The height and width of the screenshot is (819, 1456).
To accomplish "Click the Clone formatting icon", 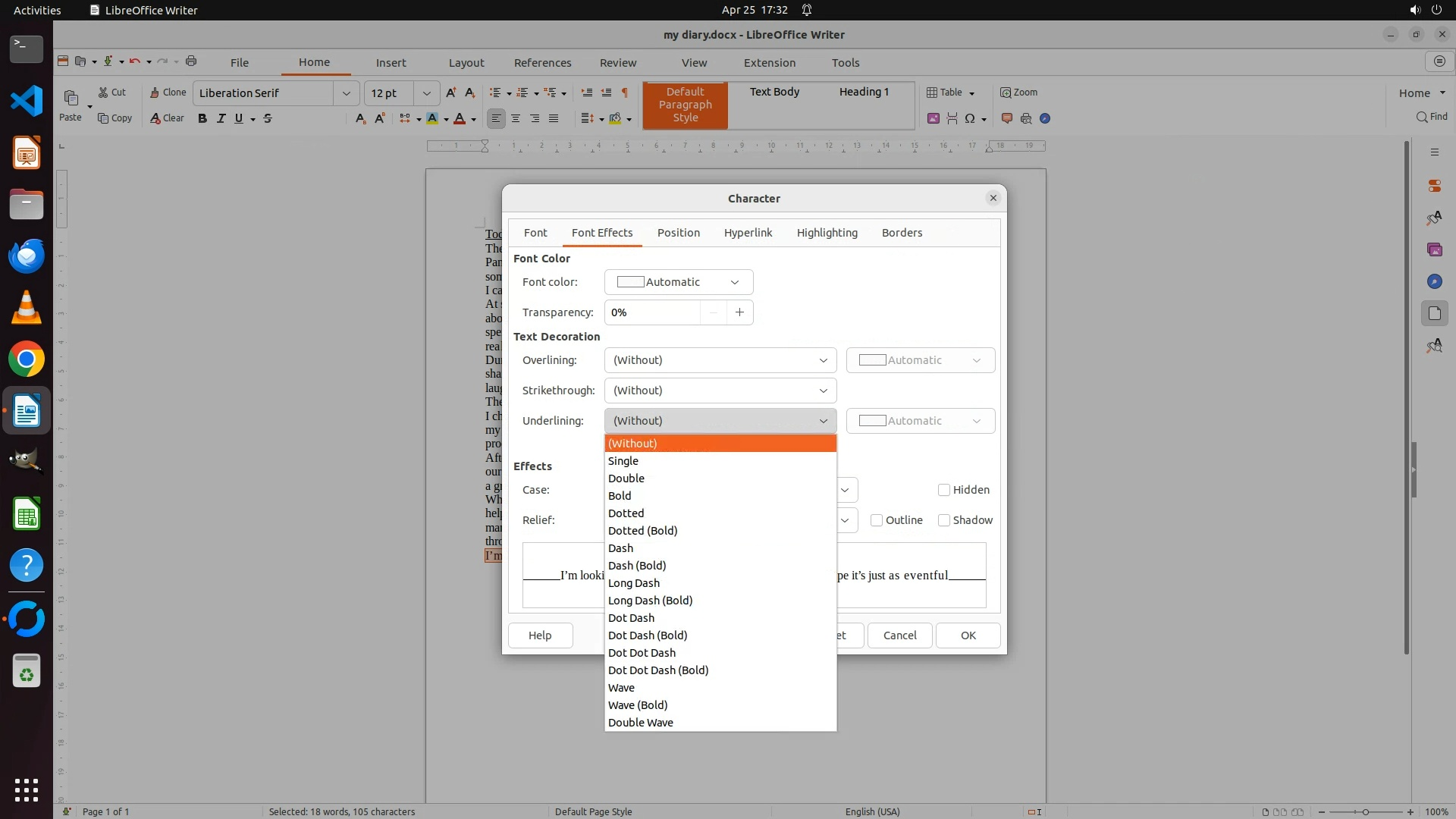I will click(167, 93).
